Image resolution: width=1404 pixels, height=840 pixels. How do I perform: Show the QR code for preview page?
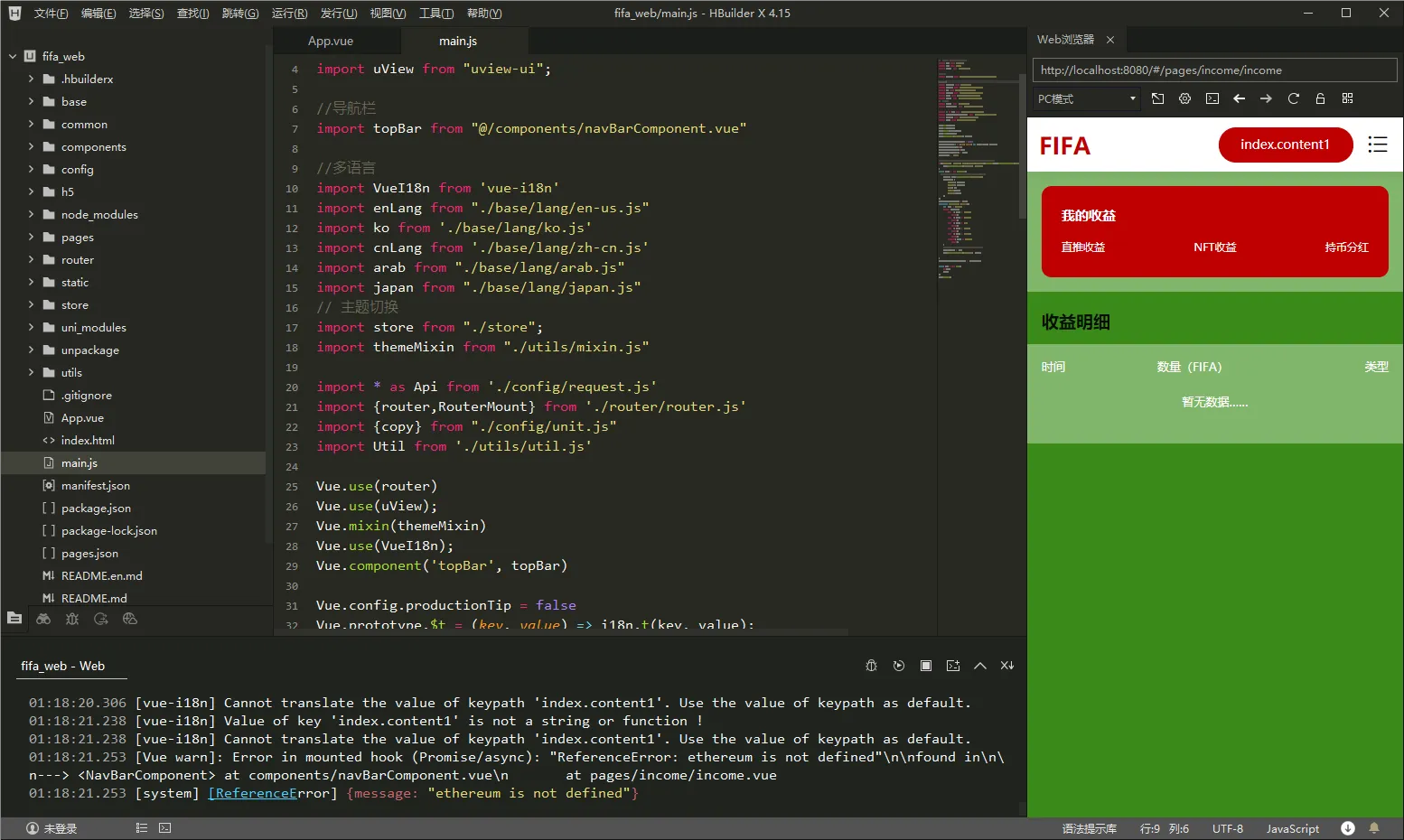pyautogui.click(x=1348, y=98)
